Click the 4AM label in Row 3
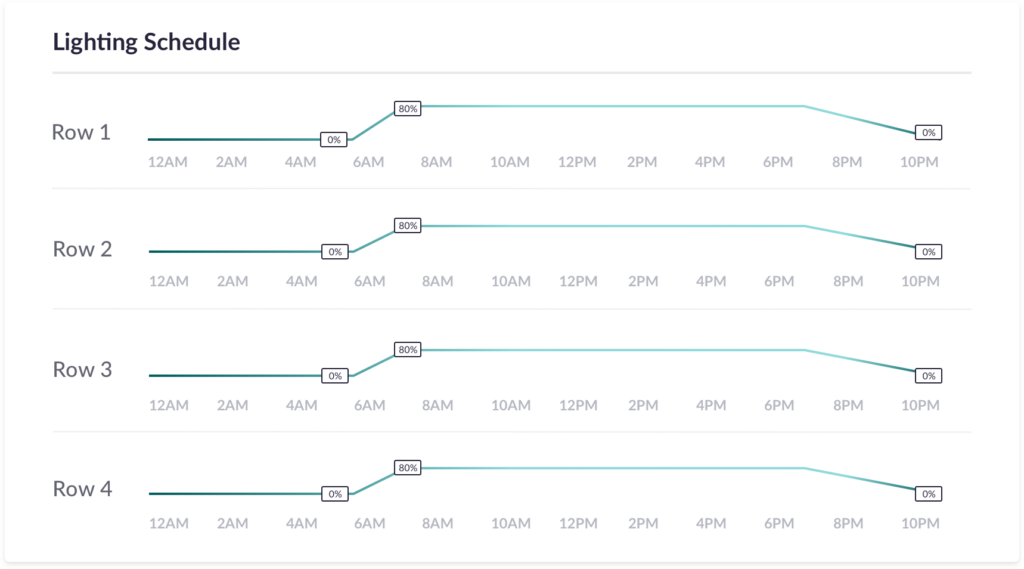Viewport: 1024px width, 569px height. (x=301, y=405)
